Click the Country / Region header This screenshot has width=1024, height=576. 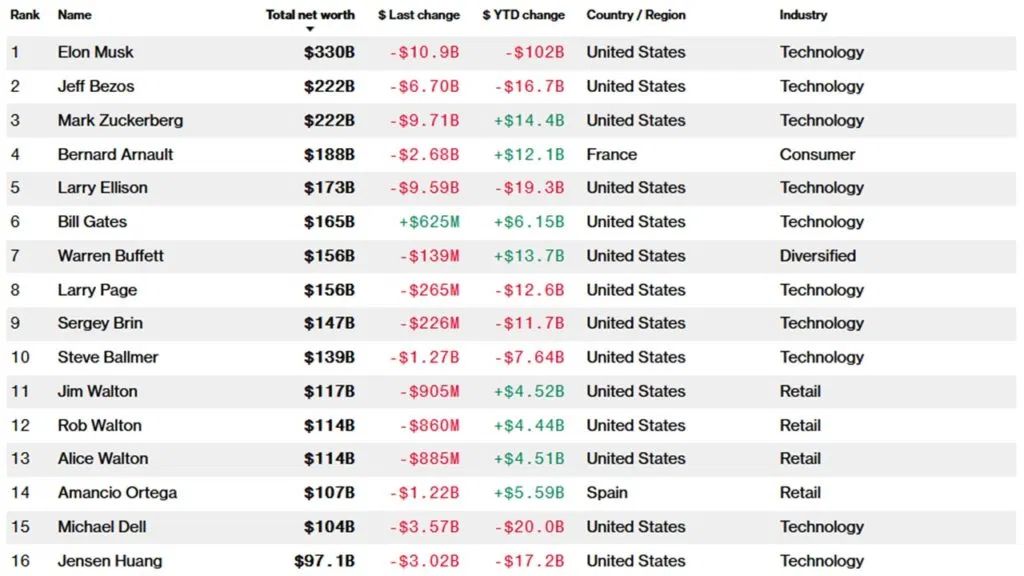click(636, 15)
